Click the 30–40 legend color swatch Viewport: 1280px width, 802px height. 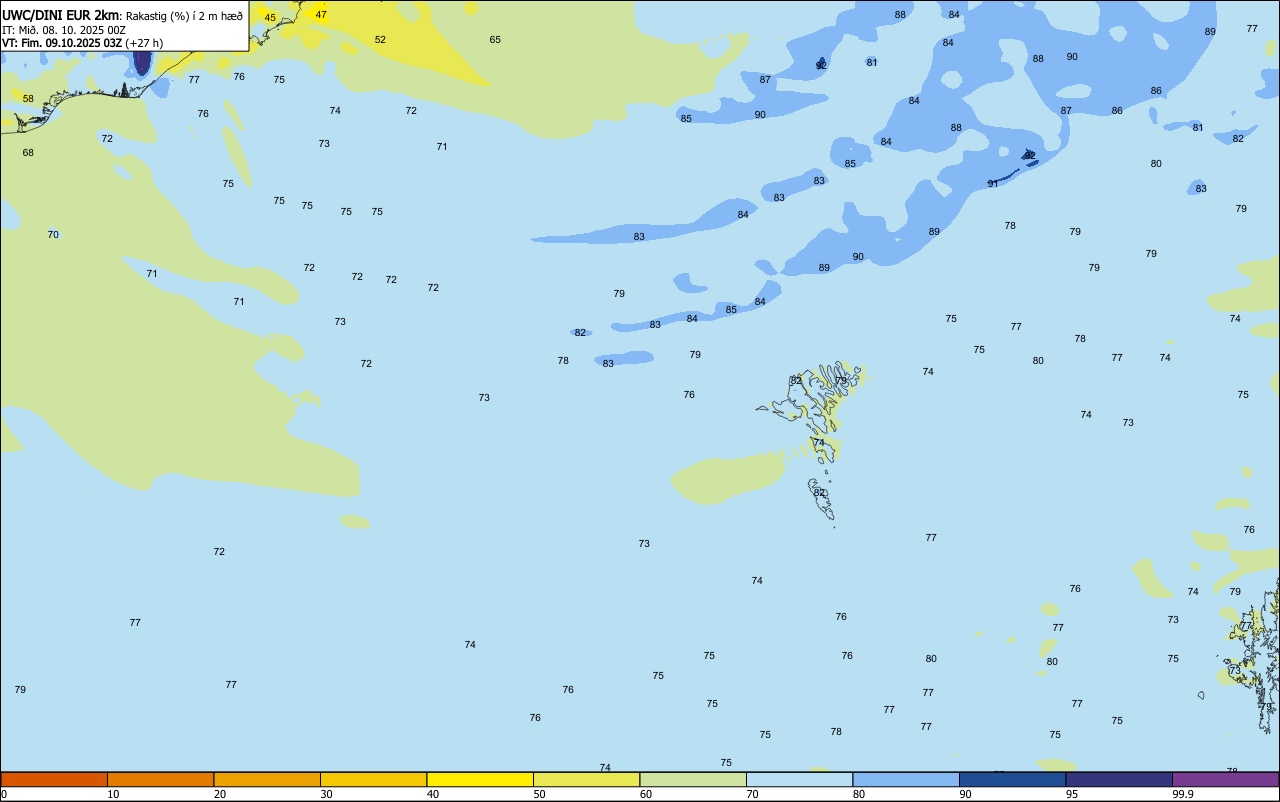pos(373,779)
